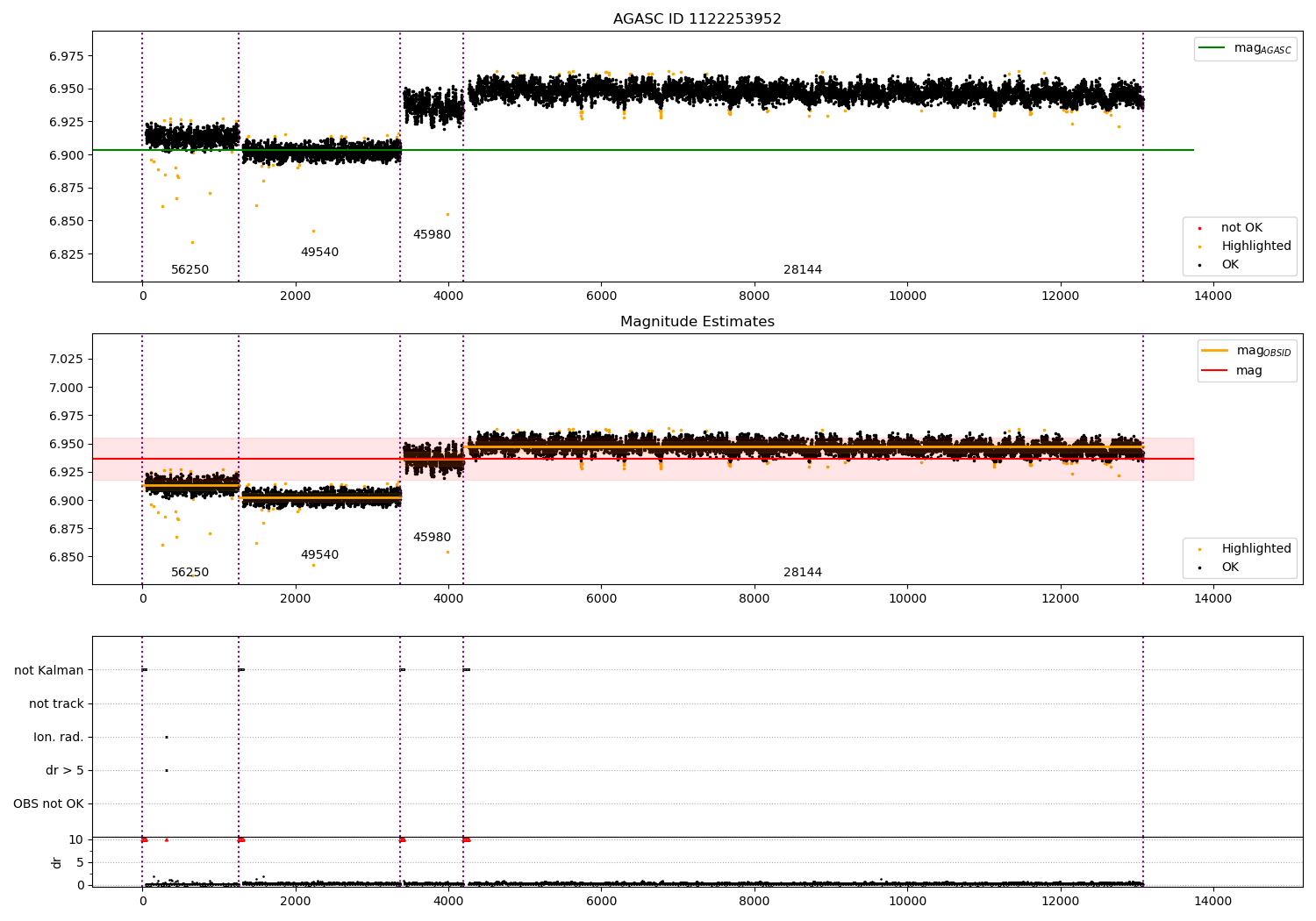Screen dimensions: 1316x921
Task: Click the "not OK" legend entry
Action: pyautogui.click(x=1241, y=228)
